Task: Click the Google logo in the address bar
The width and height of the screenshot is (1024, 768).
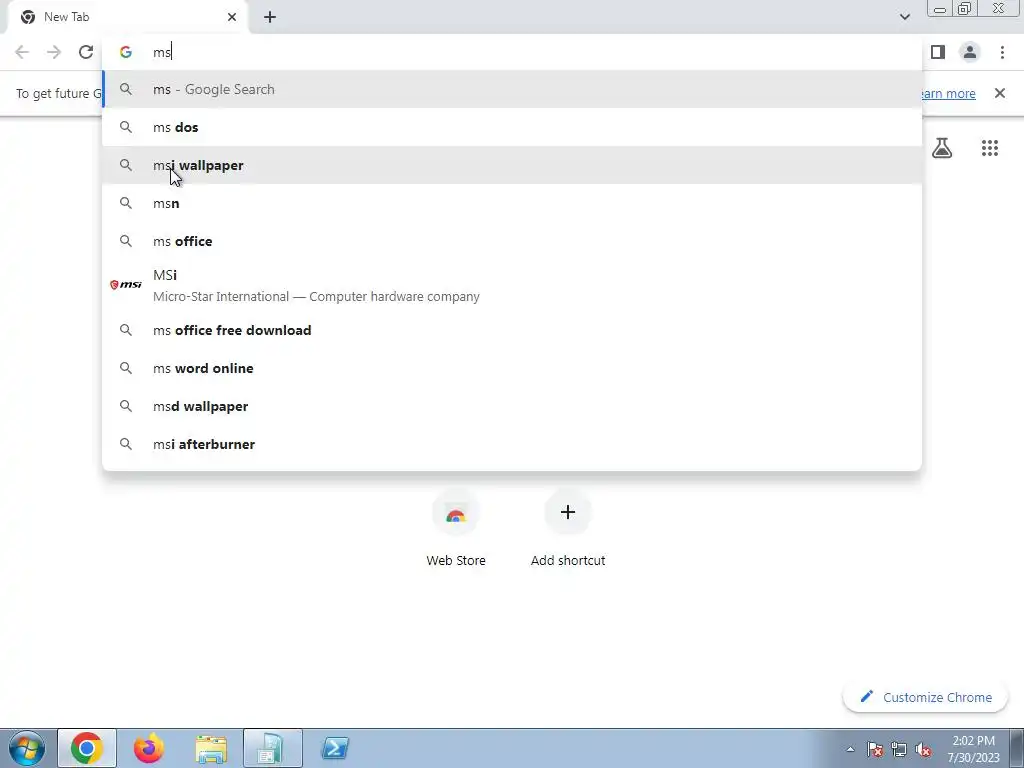Action: (x=125, y=52)
